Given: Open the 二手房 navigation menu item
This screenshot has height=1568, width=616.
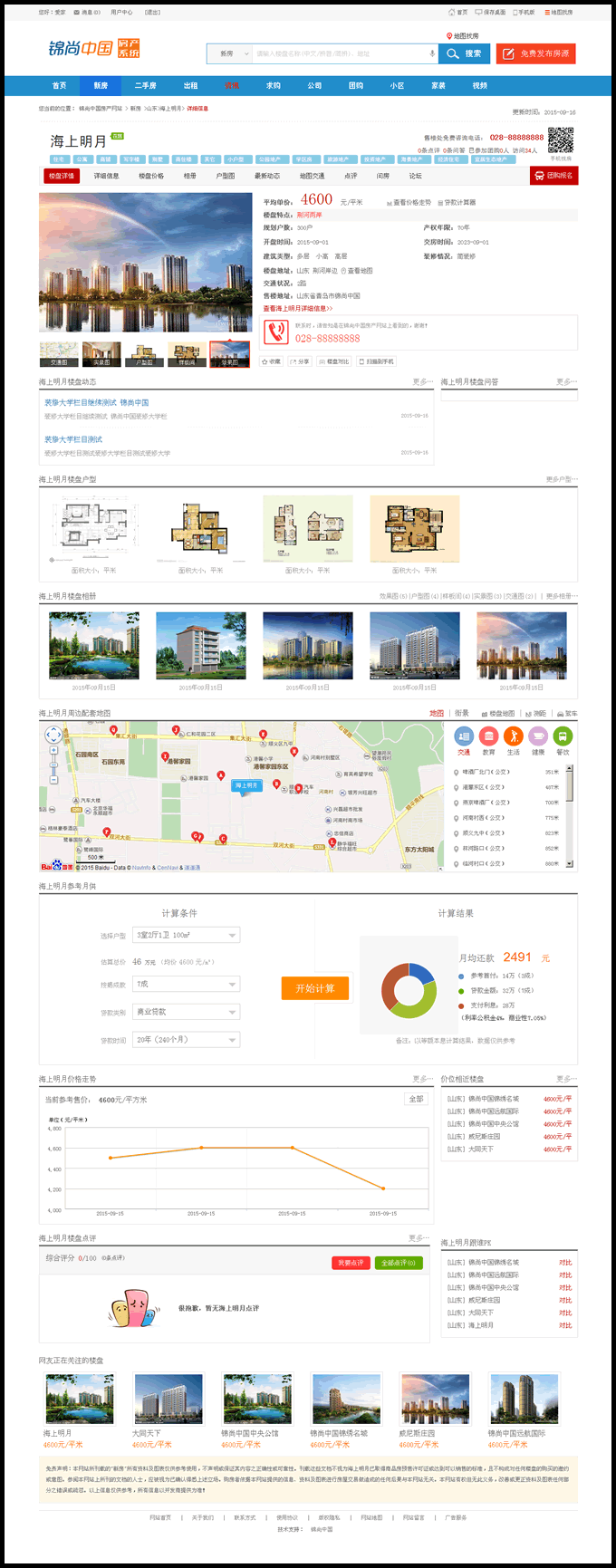Looking at the screenshot, I should (x=145, y=86).
